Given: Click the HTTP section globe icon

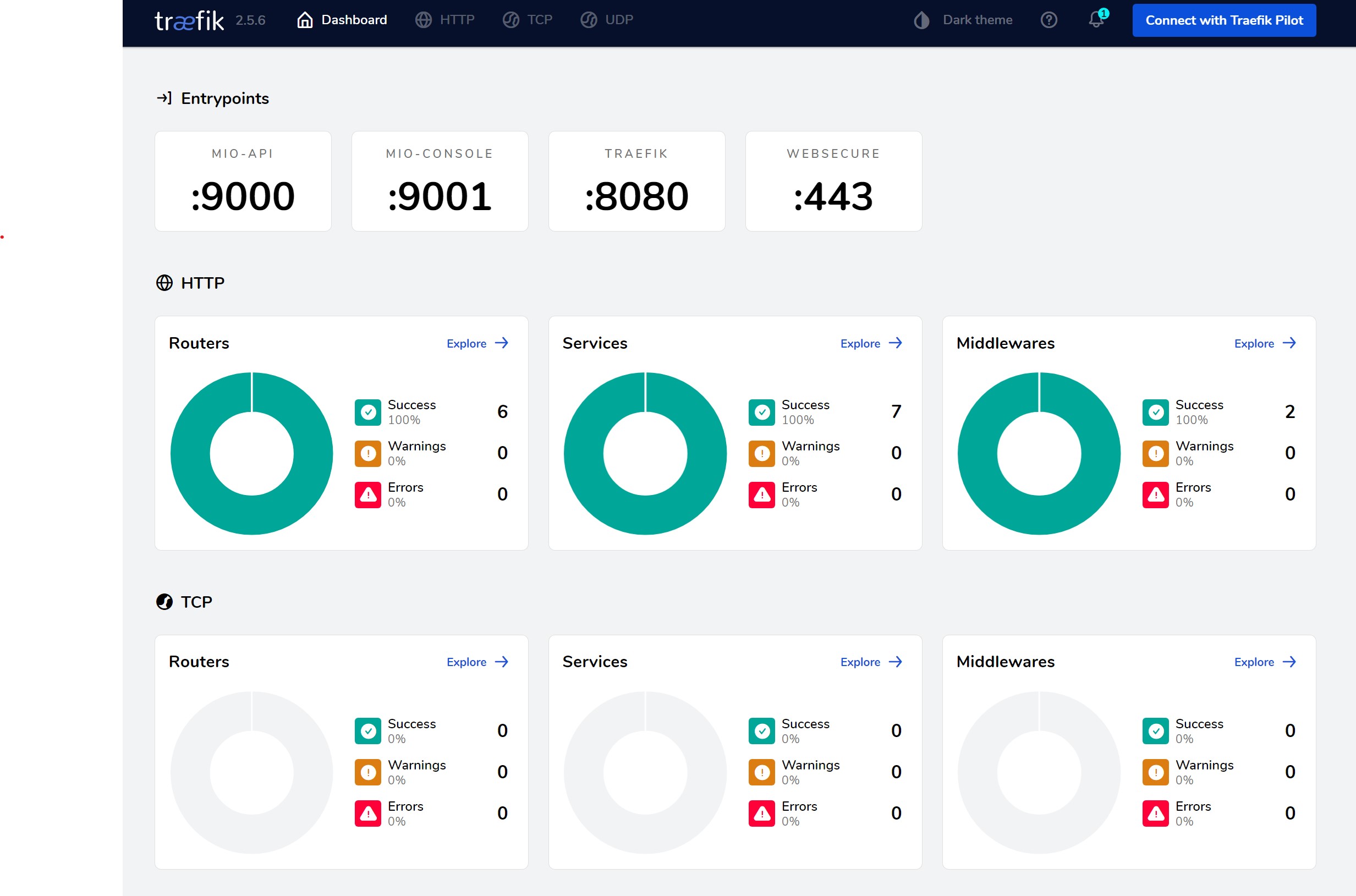Looking at the screenshot, I should [x=164, y=283].
